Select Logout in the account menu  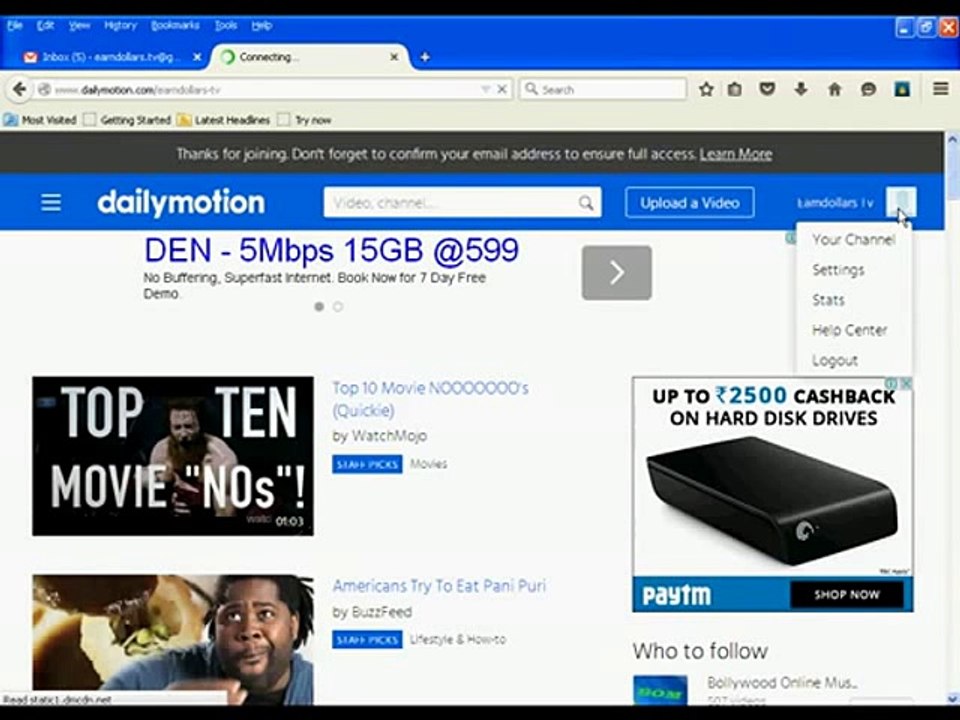tap(834, 361)
